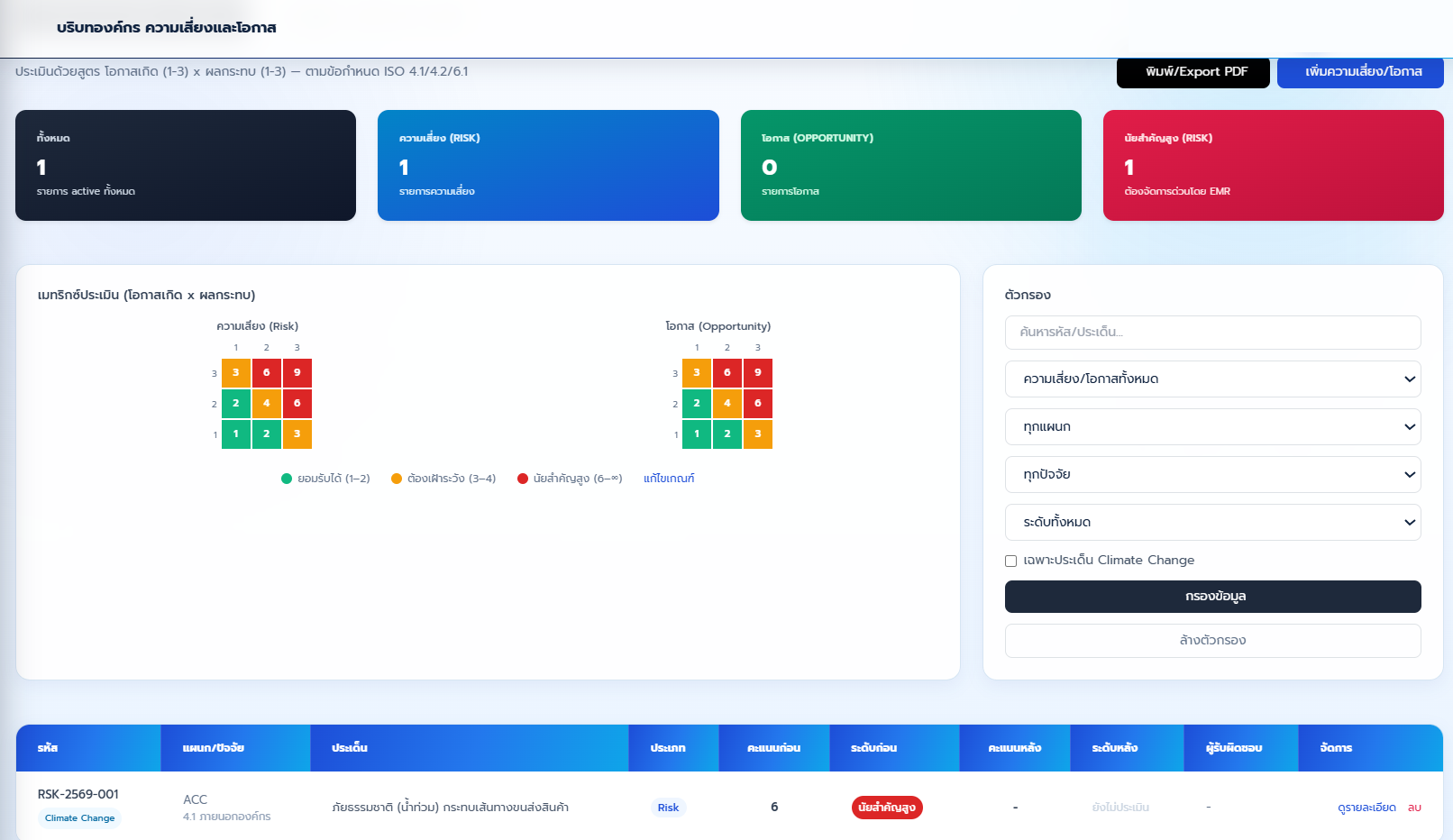Image resolution: width=1453 pixels, height=840 pixels.
Task: Tick the เฉพาะประเด็น Climate Change checkbox
Action: pyautogui.click(x=1010, y=561)
